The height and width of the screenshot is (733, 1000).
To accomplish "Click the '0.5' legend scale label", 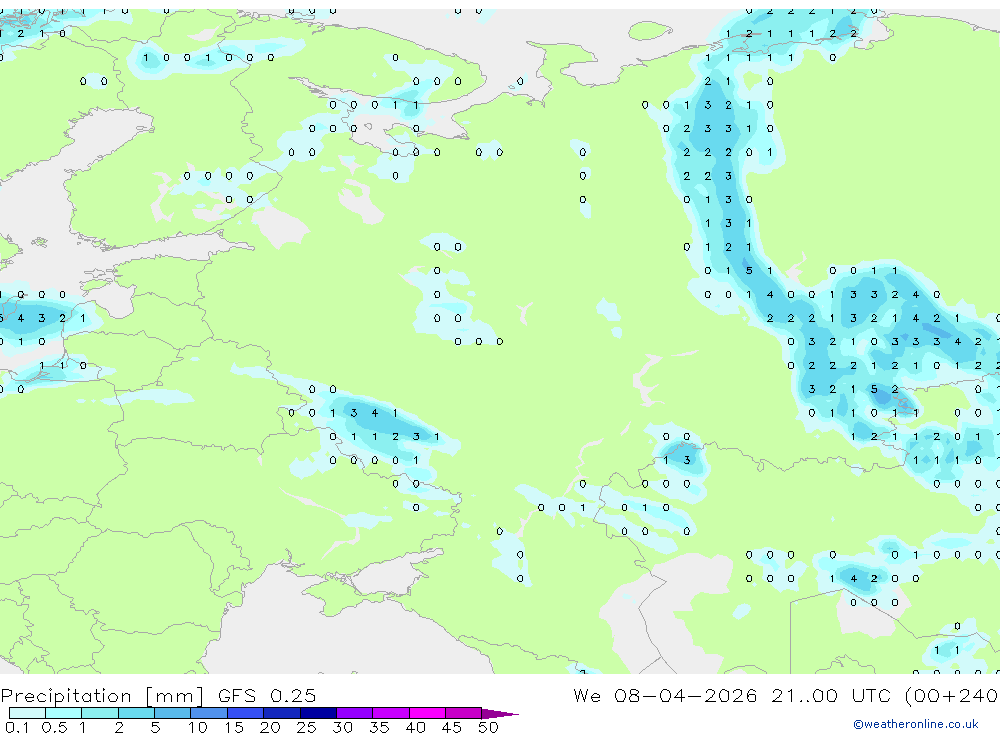I will 54,727.
